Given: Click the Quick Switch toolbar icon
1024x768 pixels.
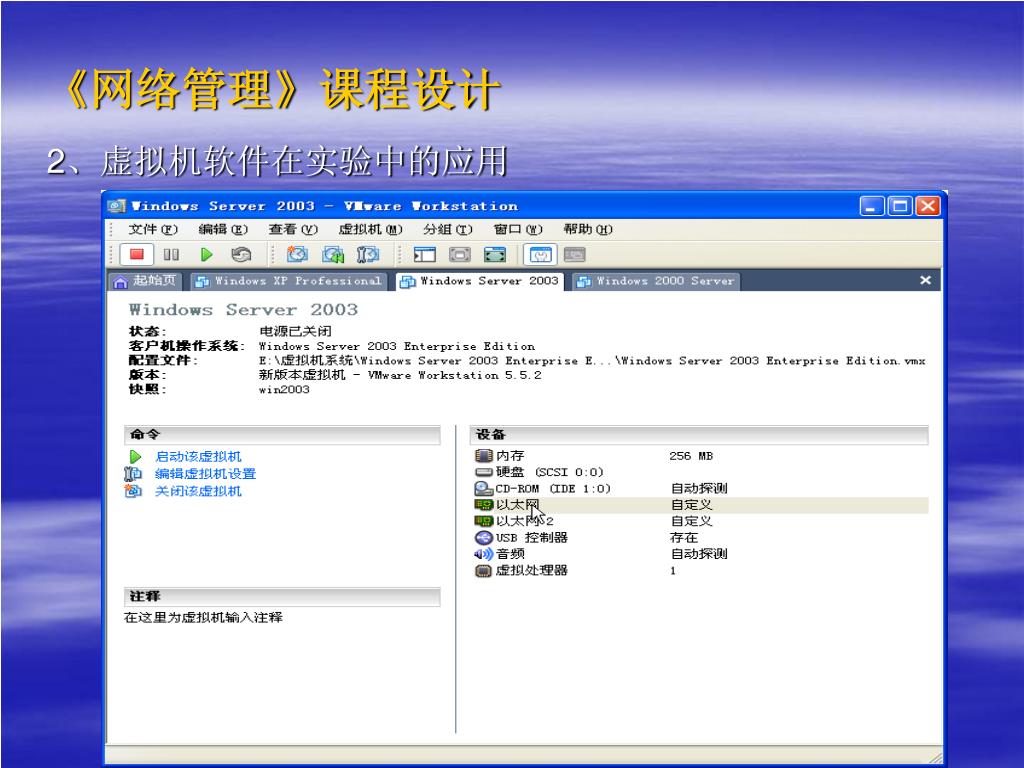Looking at the screenshot, I should click(460, 255).
